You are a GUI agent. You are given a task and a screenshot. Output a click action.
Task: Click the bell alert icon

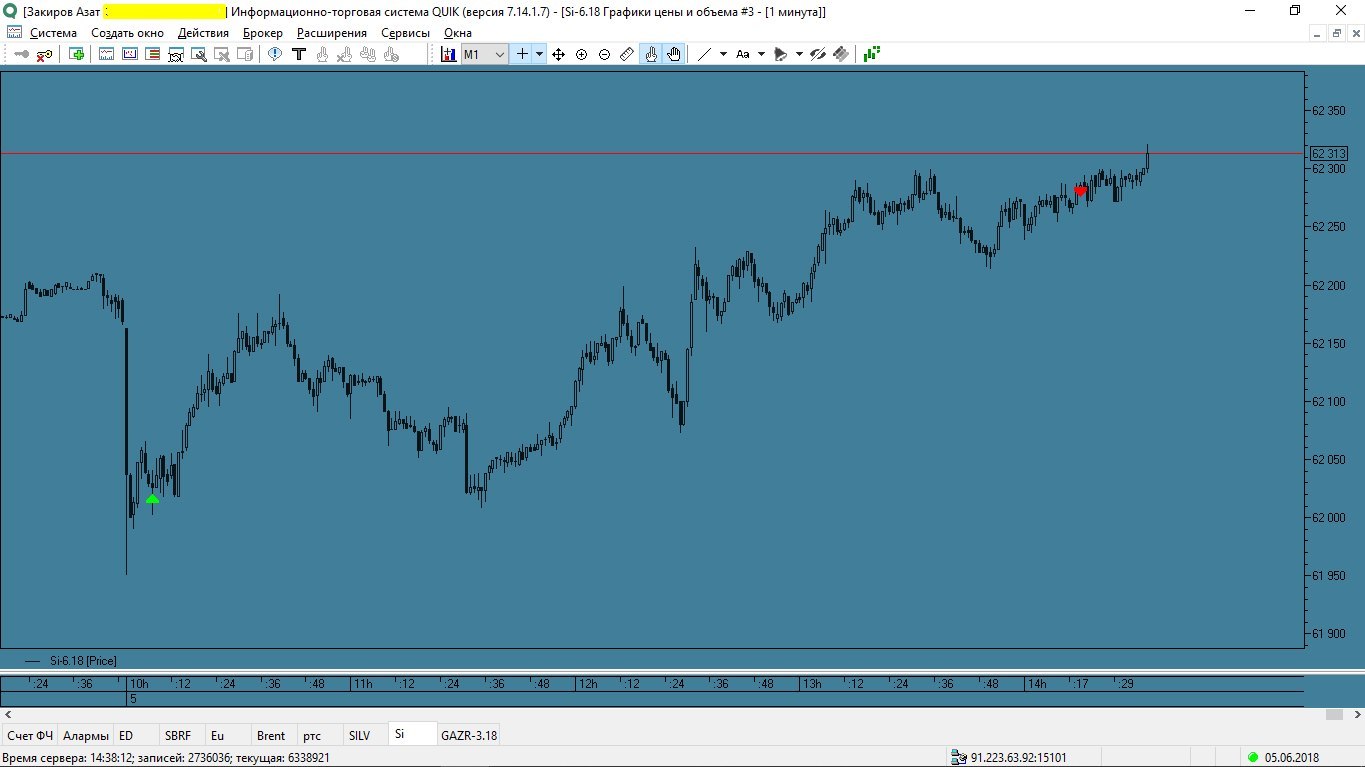pos(781,54)
